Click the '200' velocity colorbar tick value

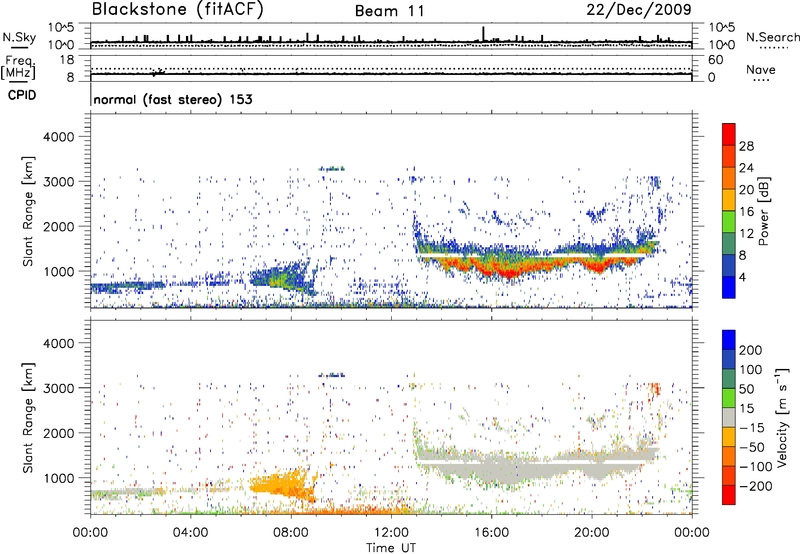[x=751, y=350]
